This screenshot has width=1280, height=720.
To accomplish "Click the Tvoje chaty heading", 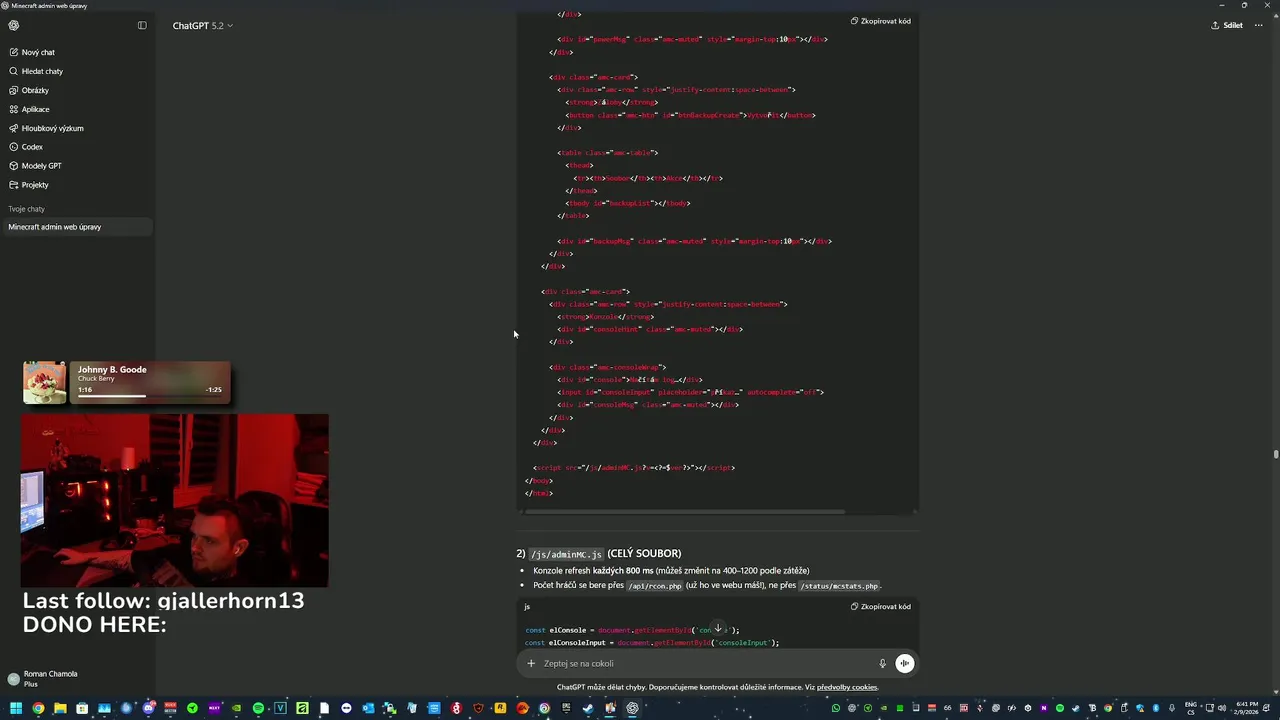I will [27, 209].
